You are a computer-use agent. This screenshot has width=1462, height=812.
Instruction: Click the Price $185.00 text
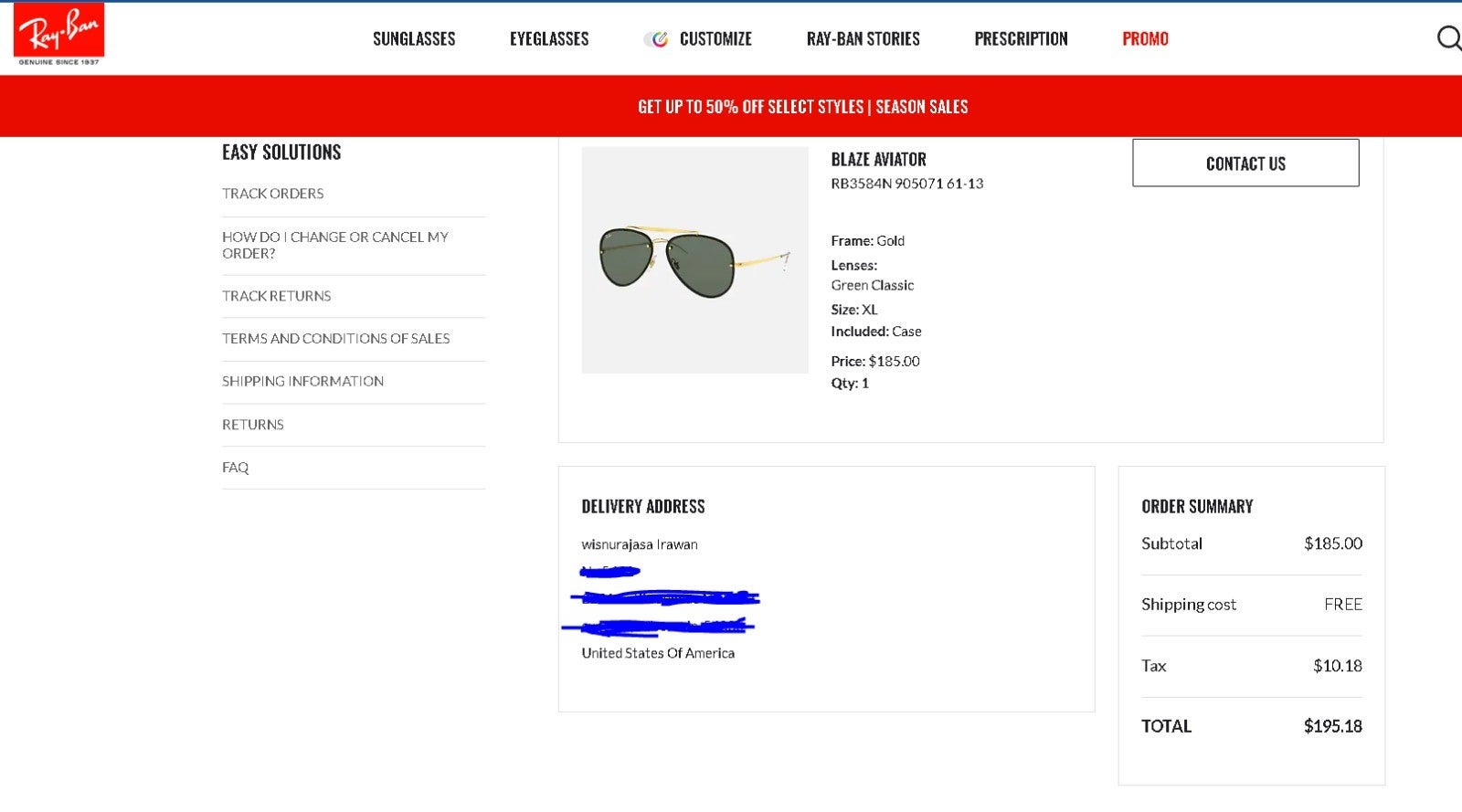[875, 362]
